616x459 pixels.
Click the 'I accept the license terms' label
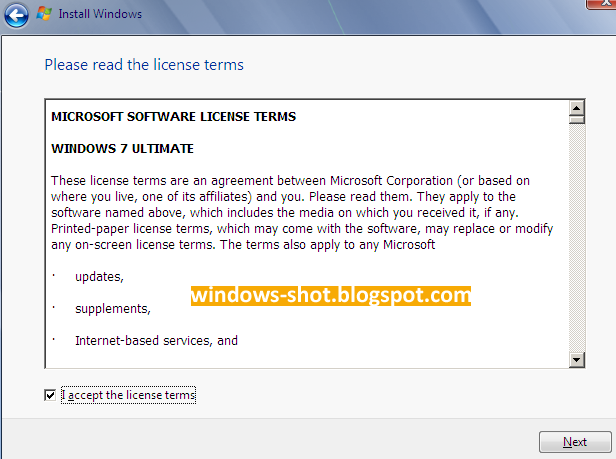[128, 395]
